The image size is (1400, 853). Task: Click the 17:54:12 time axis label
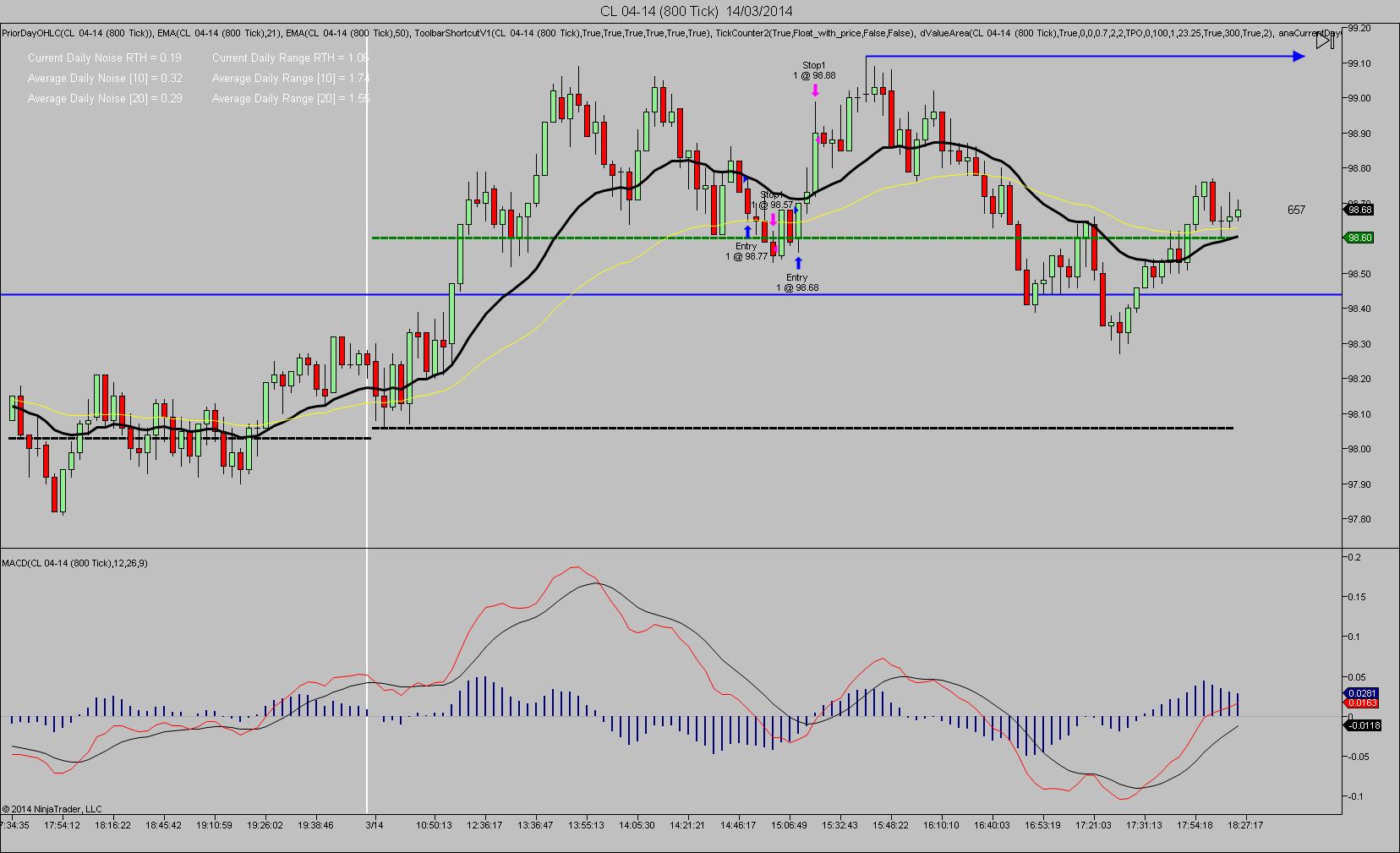tap(63, 825)
